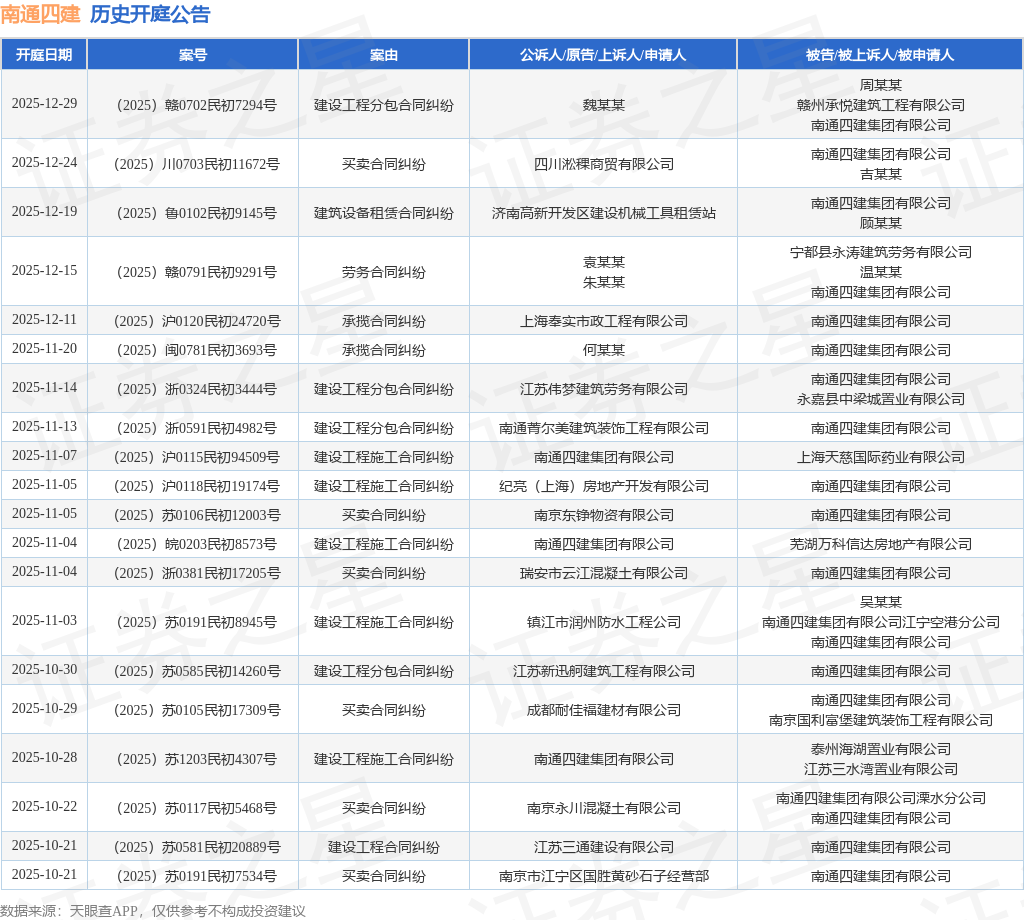Click case cause 劳务合同纠纷
Screen dimensions: 1024x920
[x=383, y=272]
